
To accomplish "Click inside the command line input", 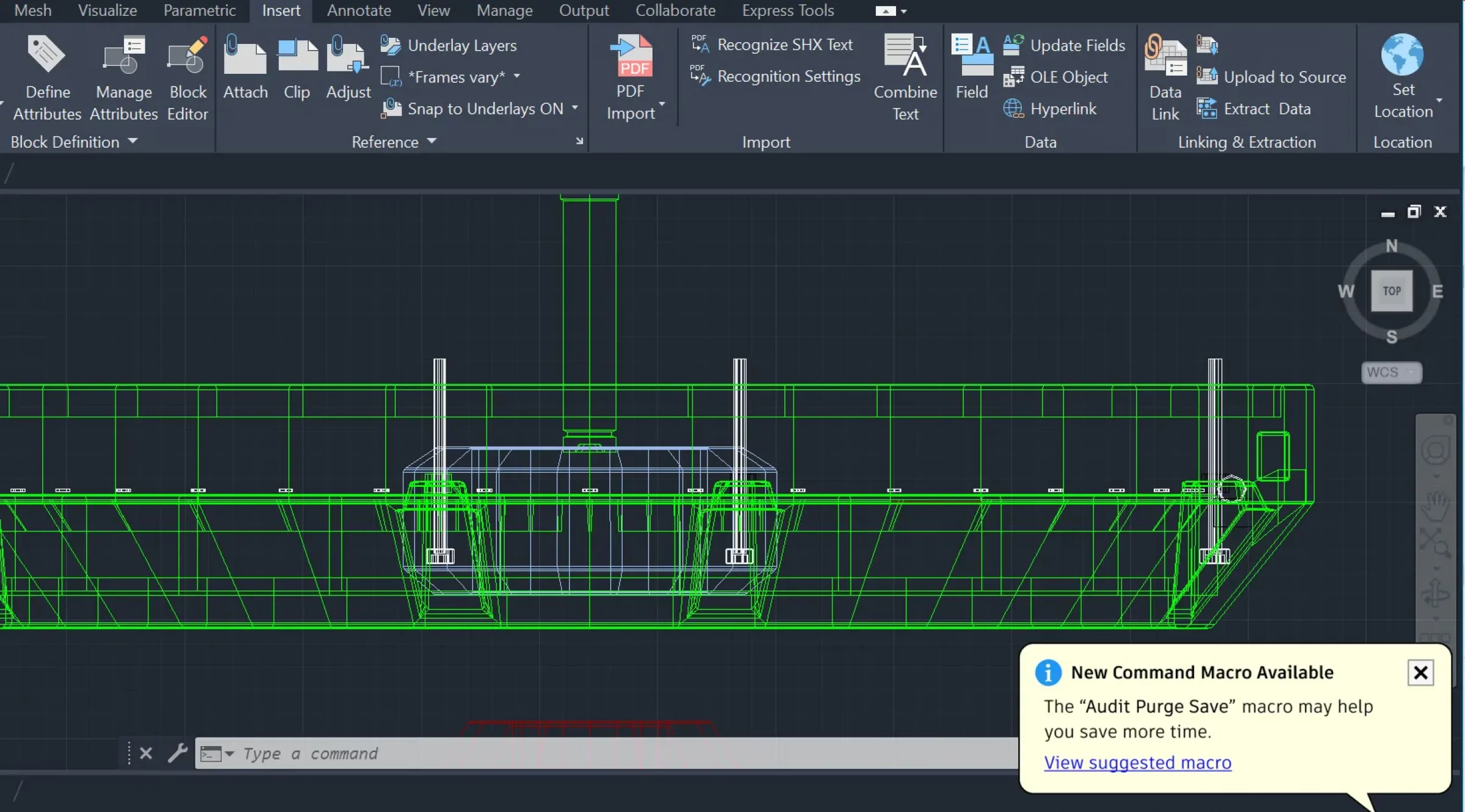I will [427, 753].
